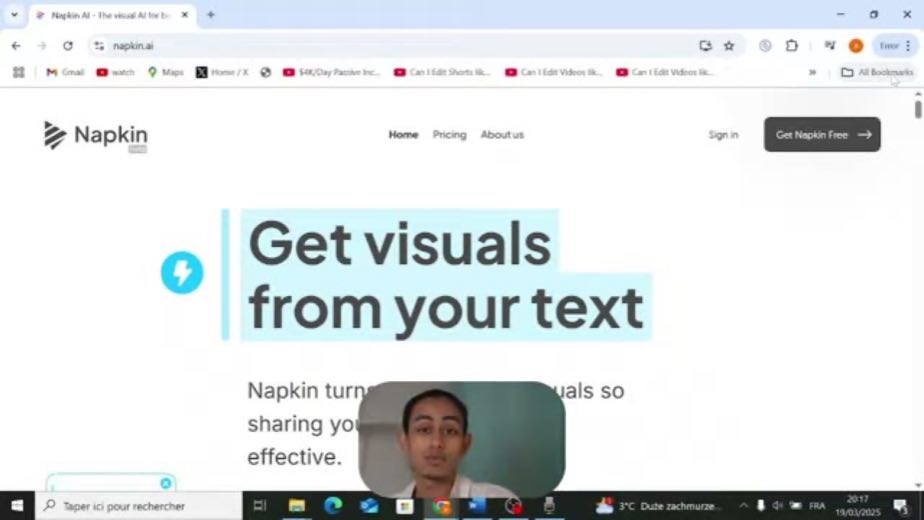Bookmark this page with the star icon
The width and height of the screenshot is (924, 520).
tap(729, 45)
